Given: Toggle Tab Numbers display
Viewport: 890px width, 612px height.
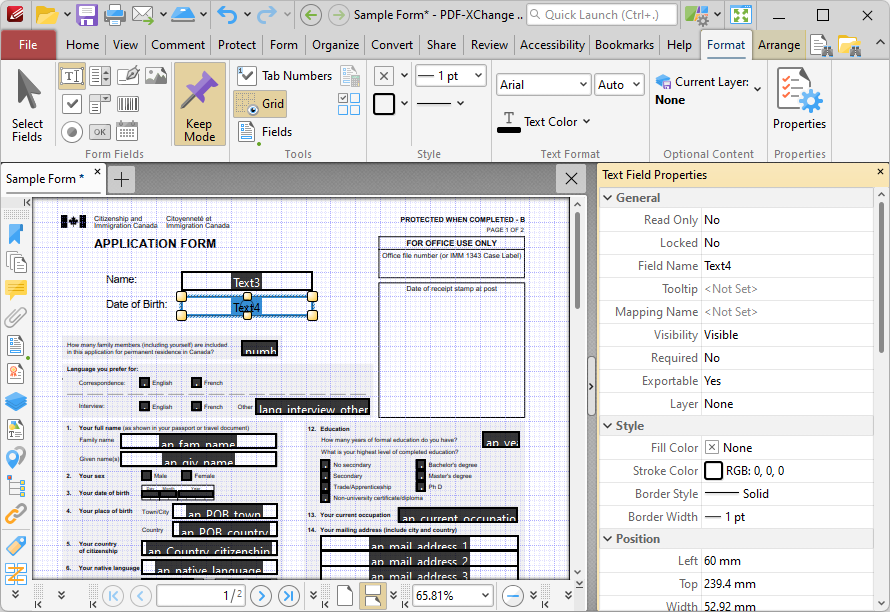Looking at the screenshot, I should (284, 76).
